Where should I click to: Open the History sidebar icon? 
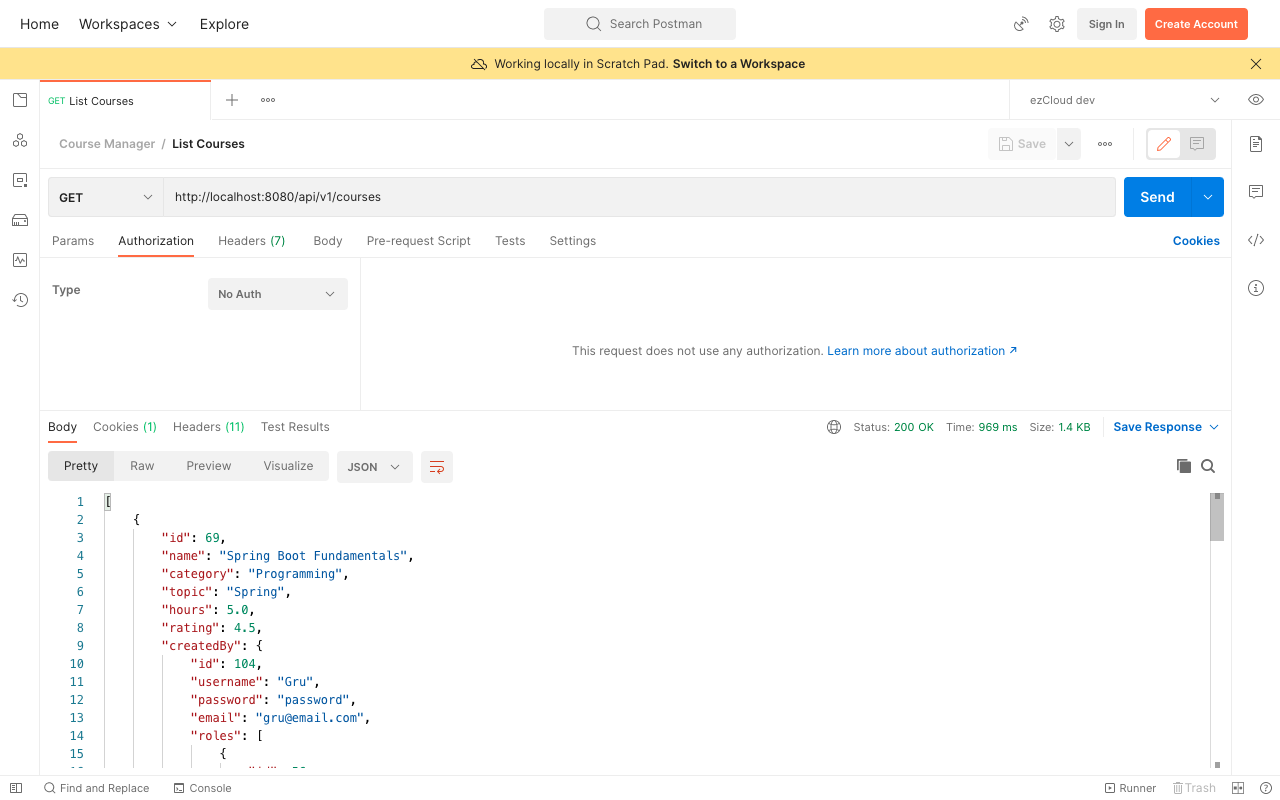tap(20, 300)
